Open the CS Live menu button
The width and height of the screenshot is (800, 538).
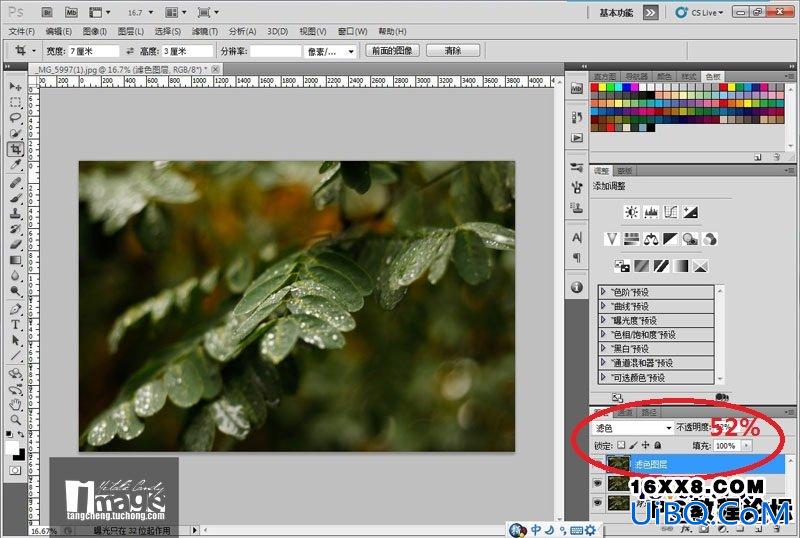pyautogui.click(x=700, y=13)
